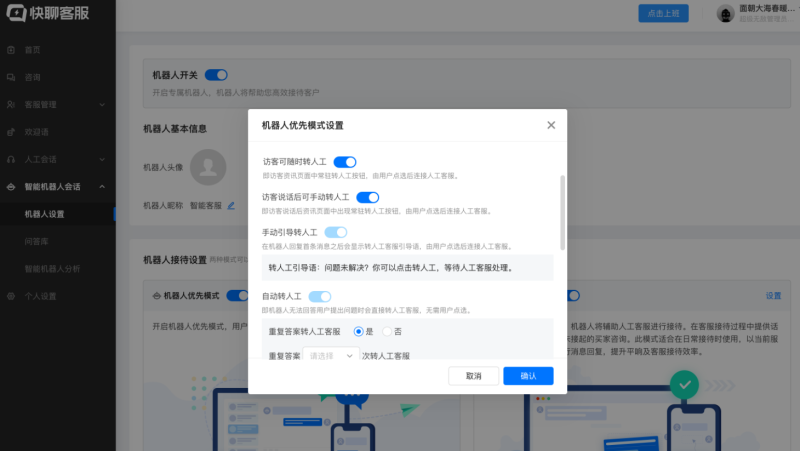Toggle the 手动引导转人工 switch
The height and width of the screenshot is (451, 800).
pos(336,233)
